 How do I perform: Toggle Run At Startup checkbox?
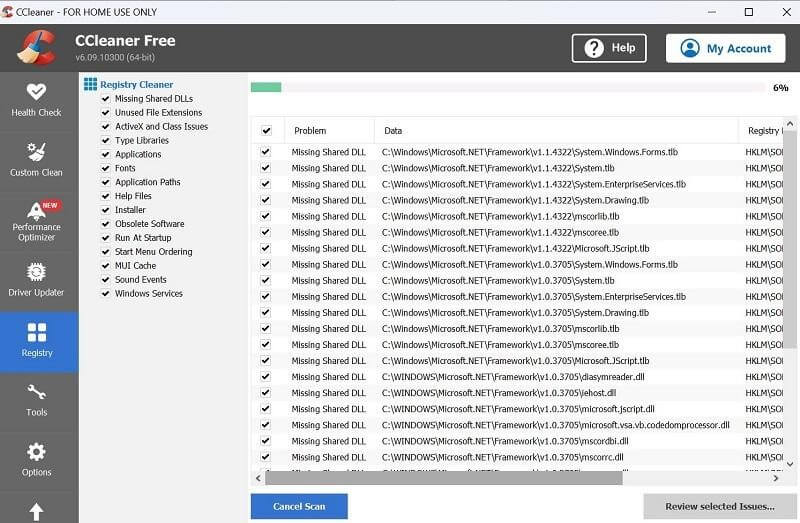pyautogui.click(x=106, y=238)
